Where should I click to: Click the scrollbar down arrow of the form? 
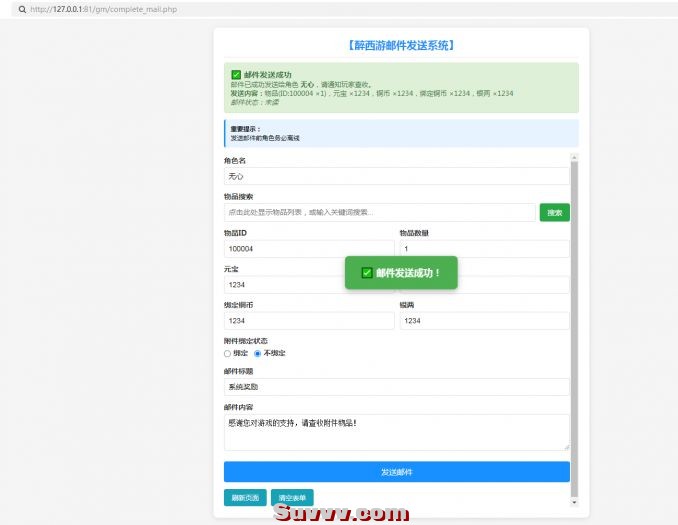click(574, 500)
